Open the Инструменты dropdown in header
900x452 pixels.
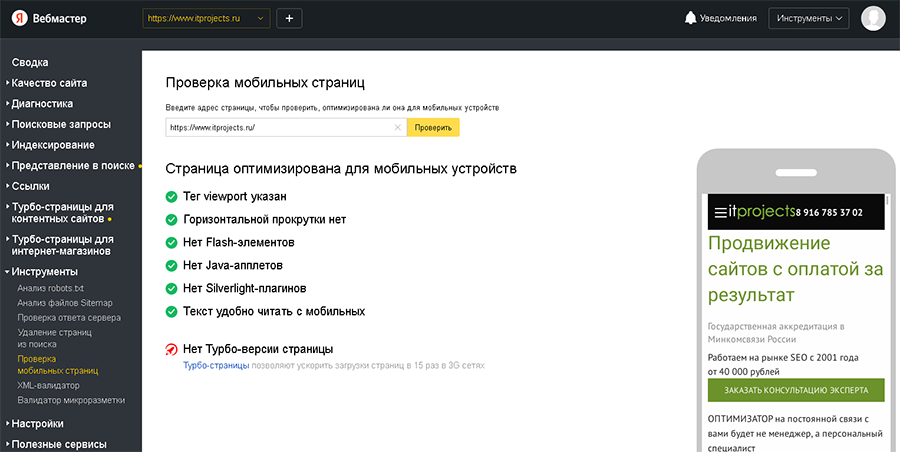click(x=809, y=18)
